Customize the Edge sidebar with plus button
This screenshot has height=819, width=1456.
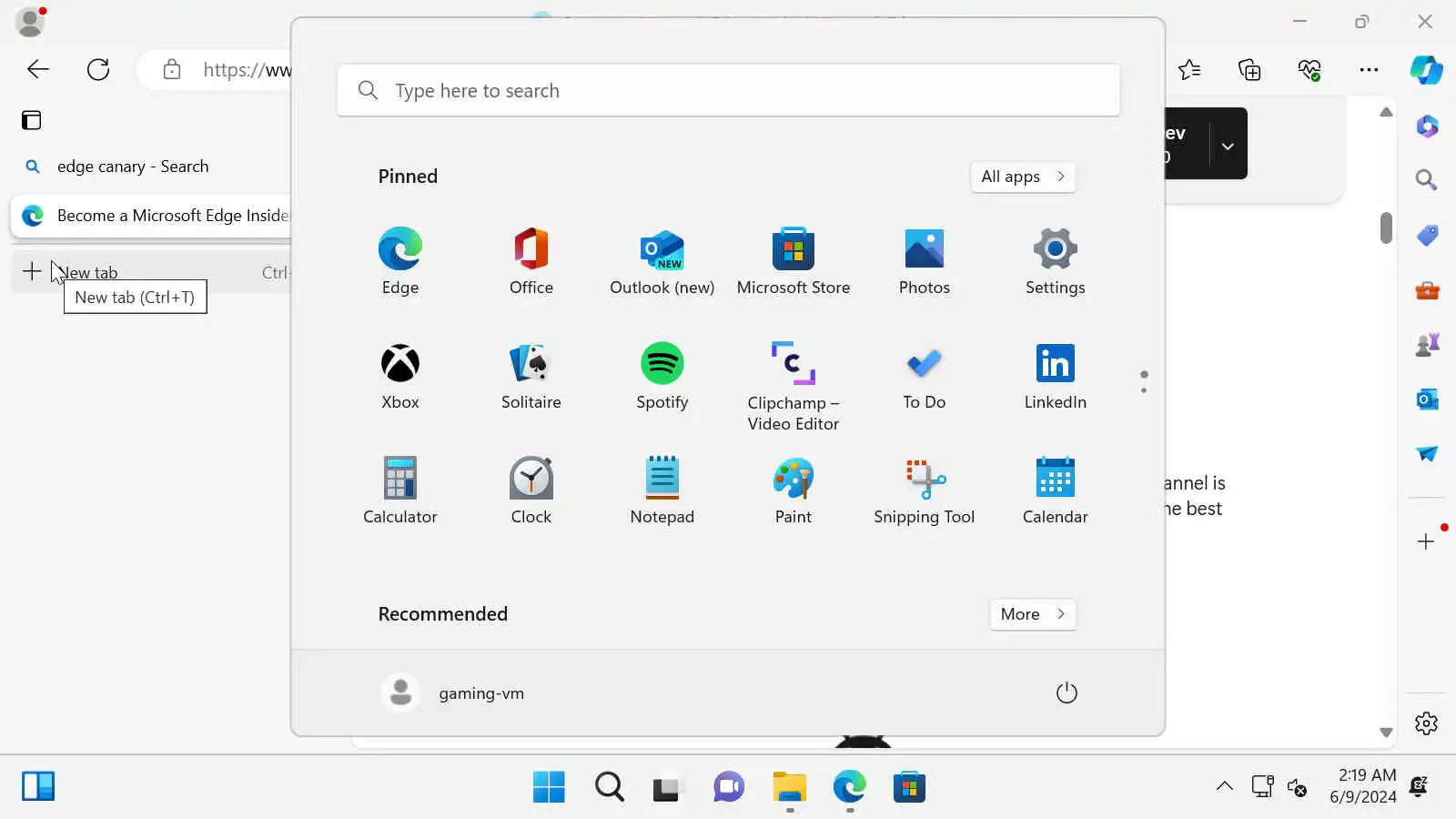(1426, 541)
